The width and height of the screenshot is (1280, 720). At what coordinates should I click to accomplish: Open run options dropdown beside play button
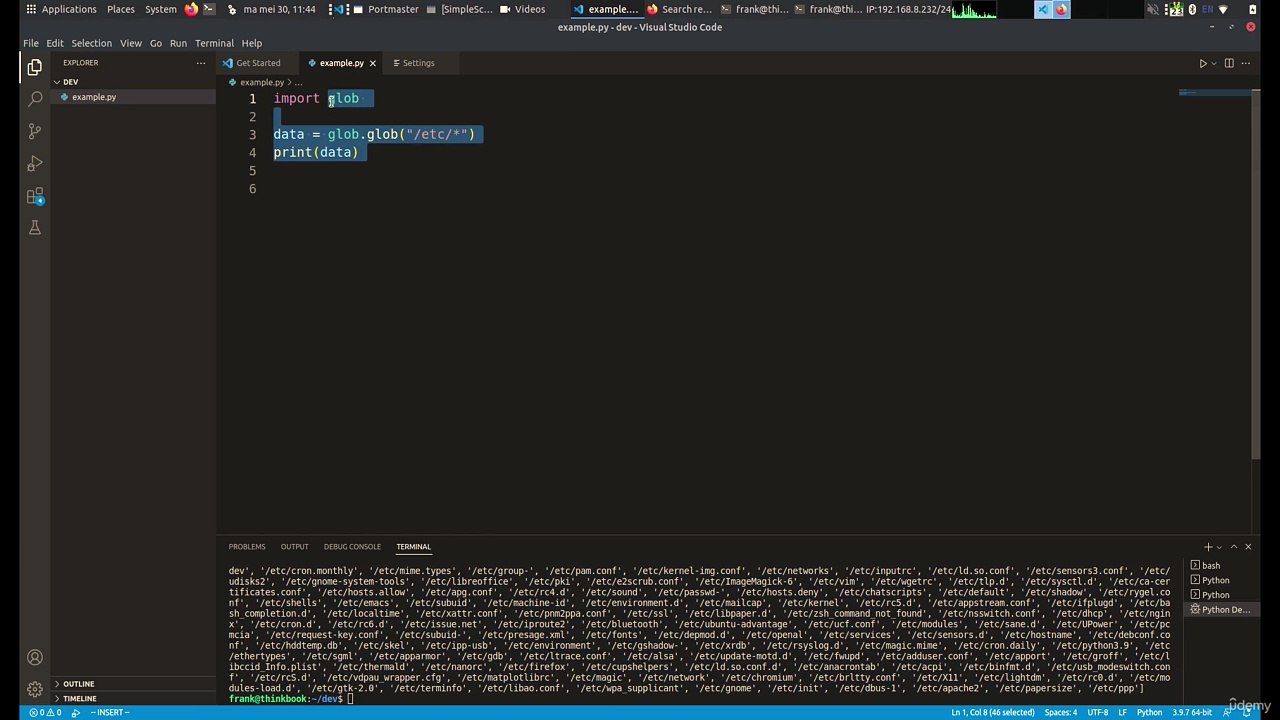tap(1214, 63)
